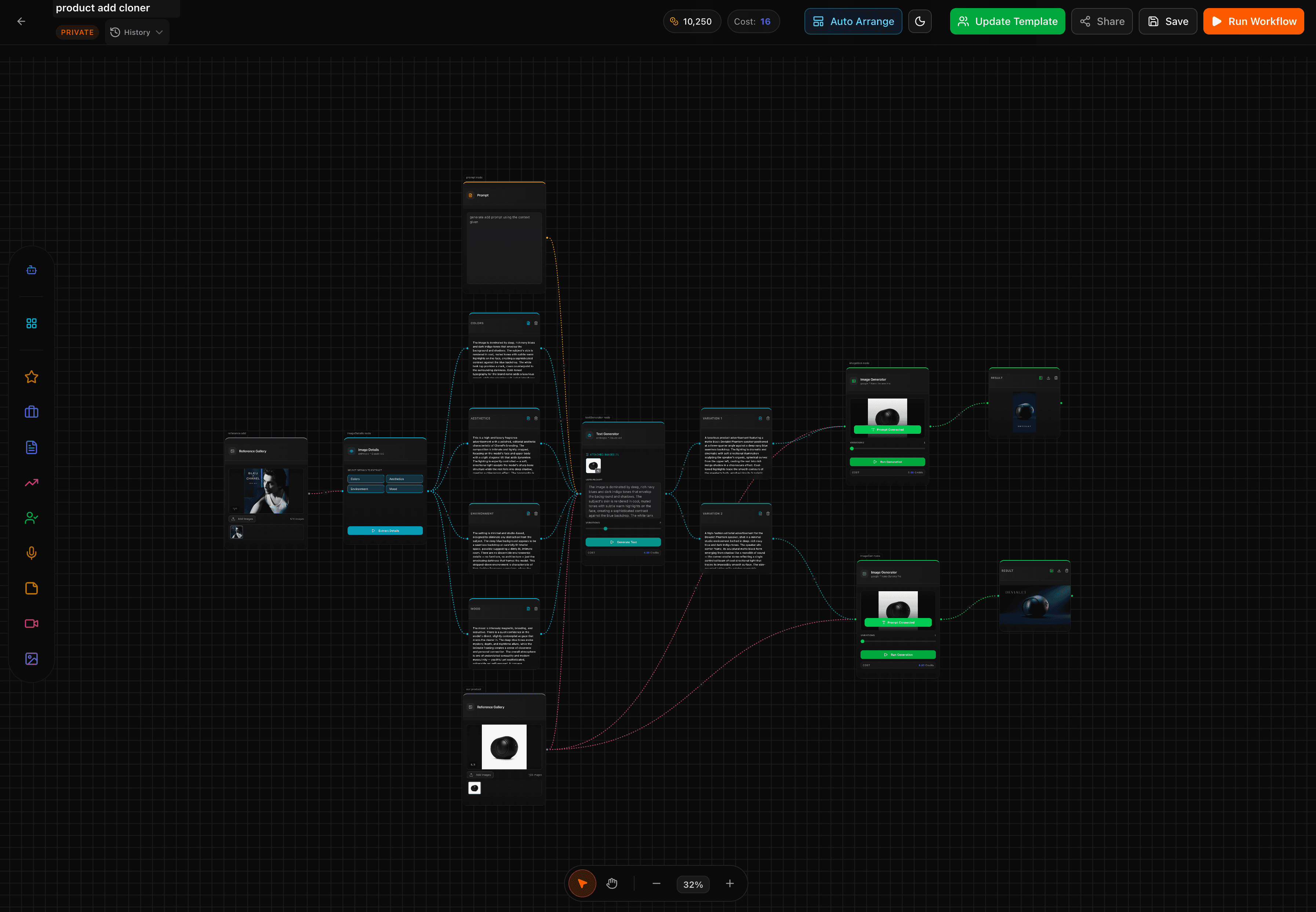The height and width of the screenshot is (912, 1316).
Task: Open the templates grid icon in the sidebar
Action: (31, 323)
